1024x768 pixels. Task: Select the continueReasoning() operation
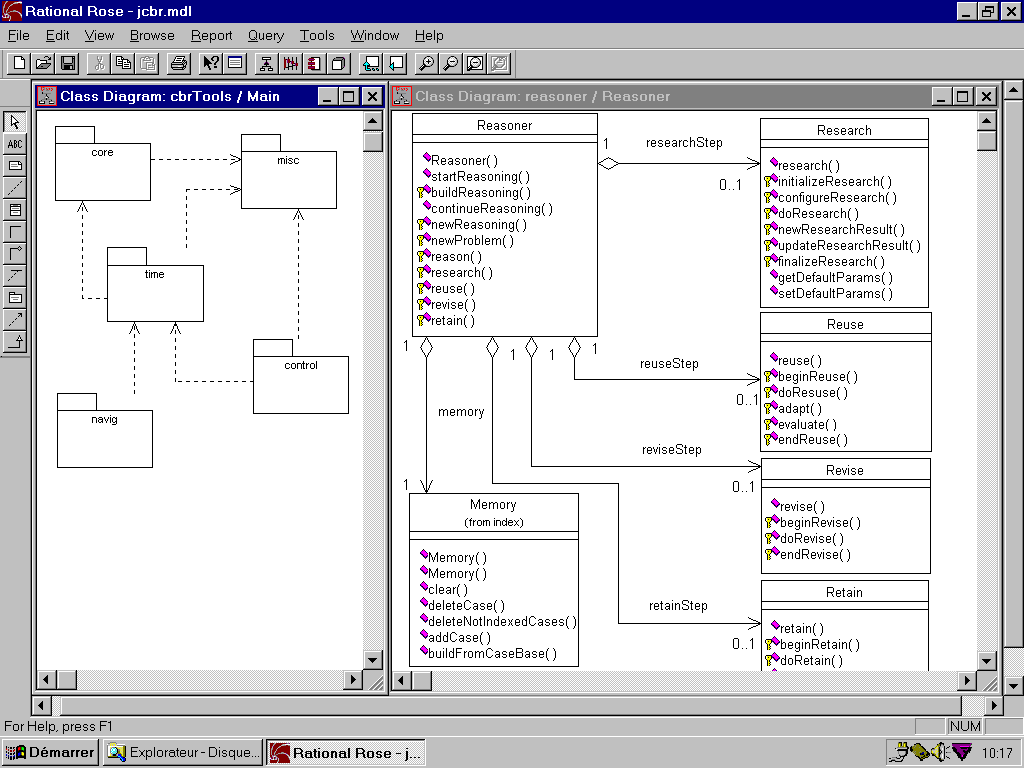492,208
